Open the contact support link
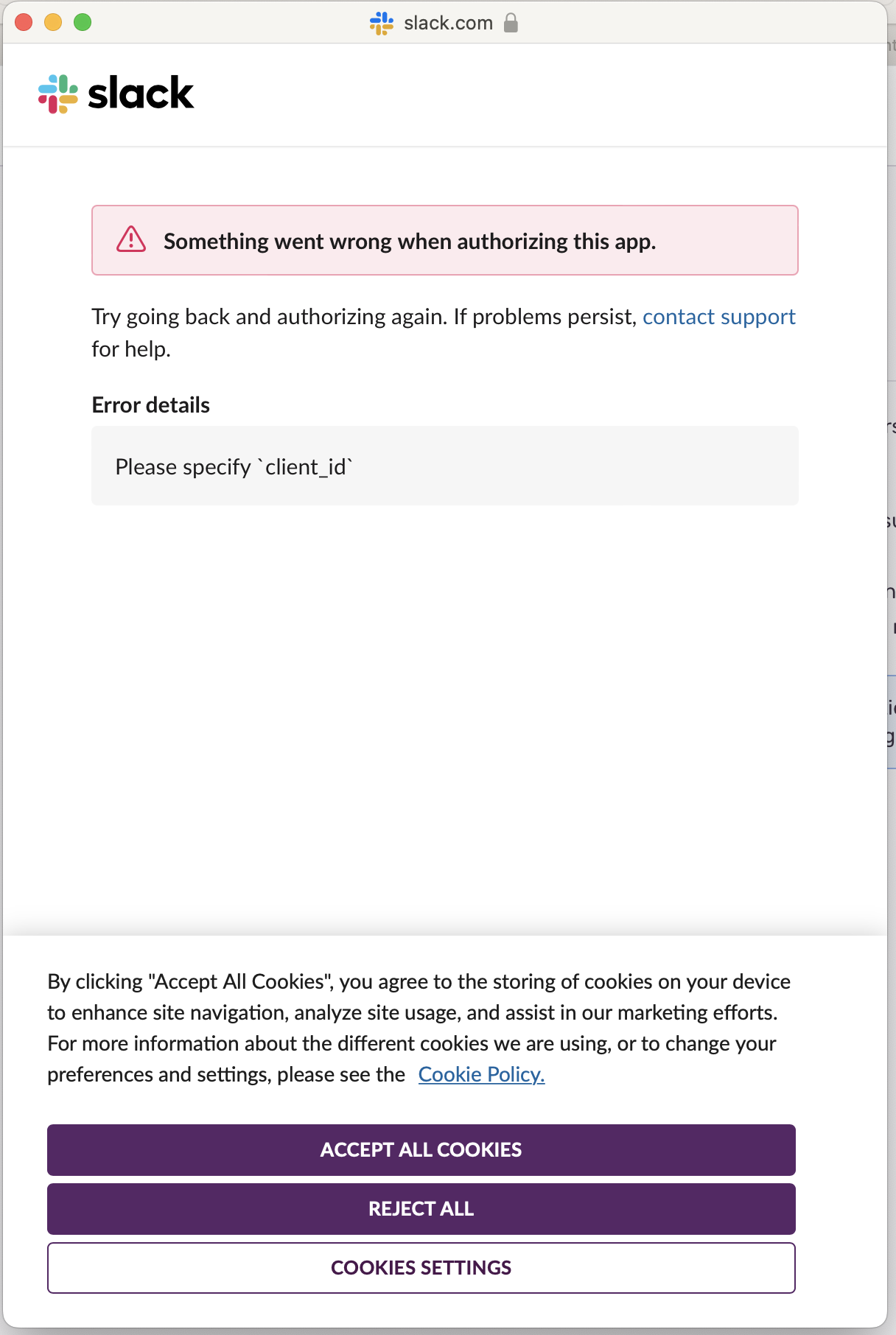Viewport: 896px width, 1335px height. [719, 316]
